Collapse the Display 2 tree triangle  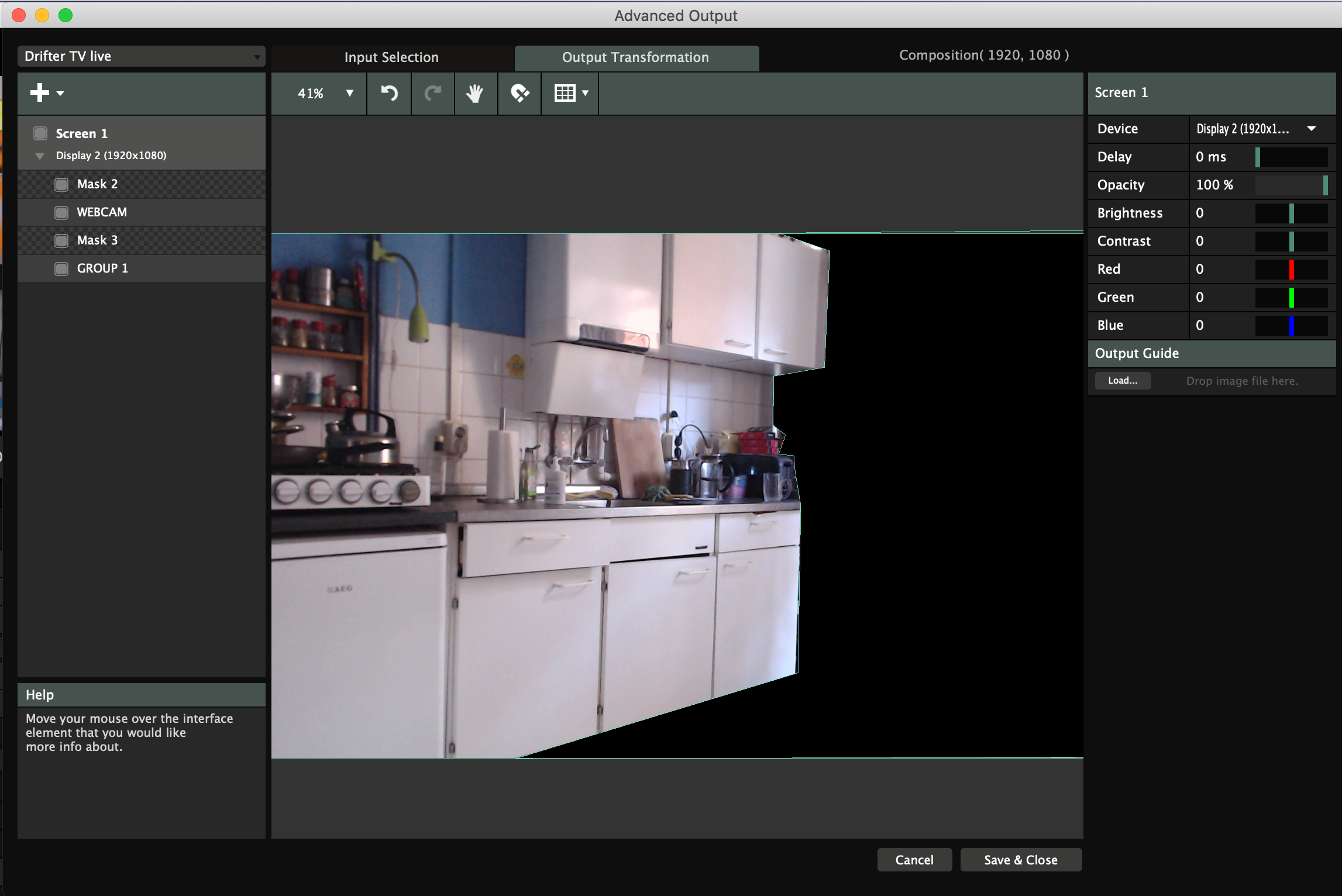(x=40, y=156)
